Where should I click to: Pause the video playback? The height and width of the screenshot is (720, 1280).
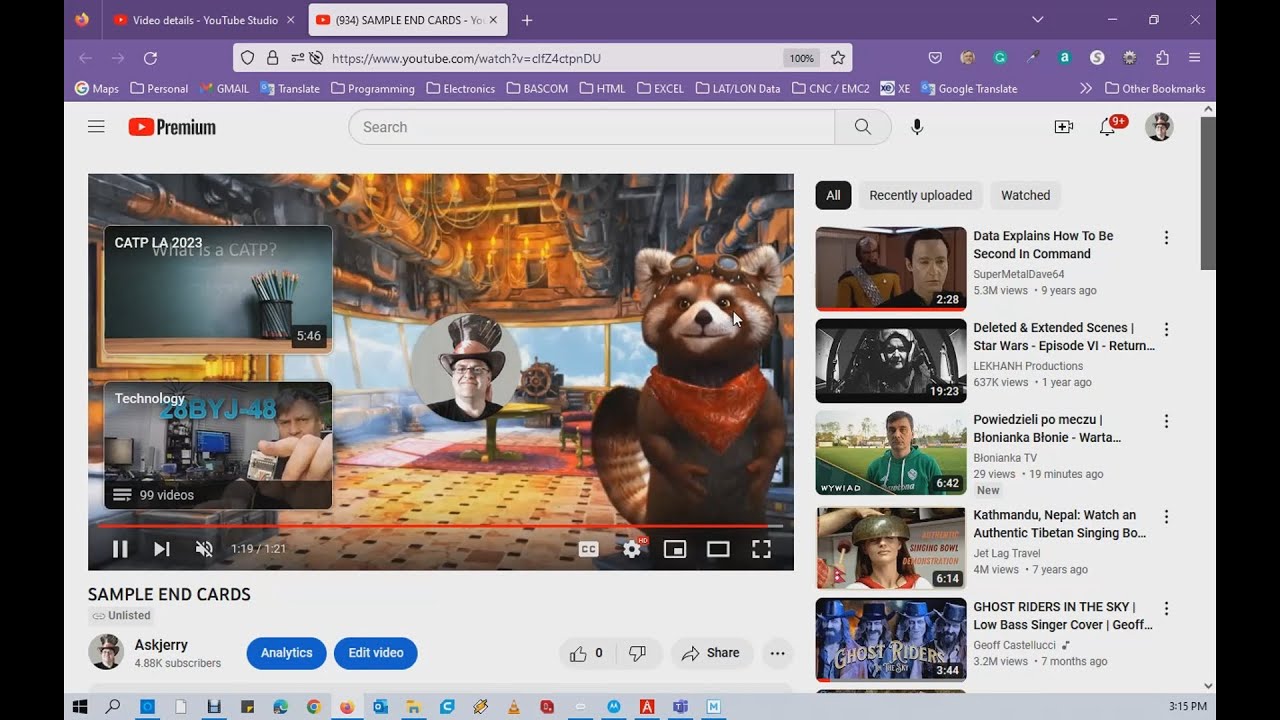pyautogui.click(x=120, y=549)
